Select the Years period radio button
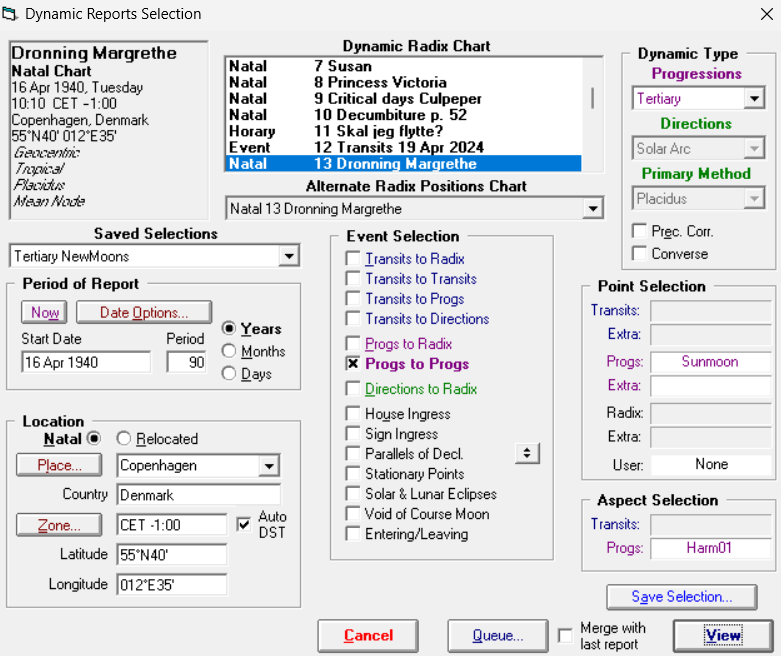Image resolution: width=781 pixels, height=656 pixels. click(229, 328)
